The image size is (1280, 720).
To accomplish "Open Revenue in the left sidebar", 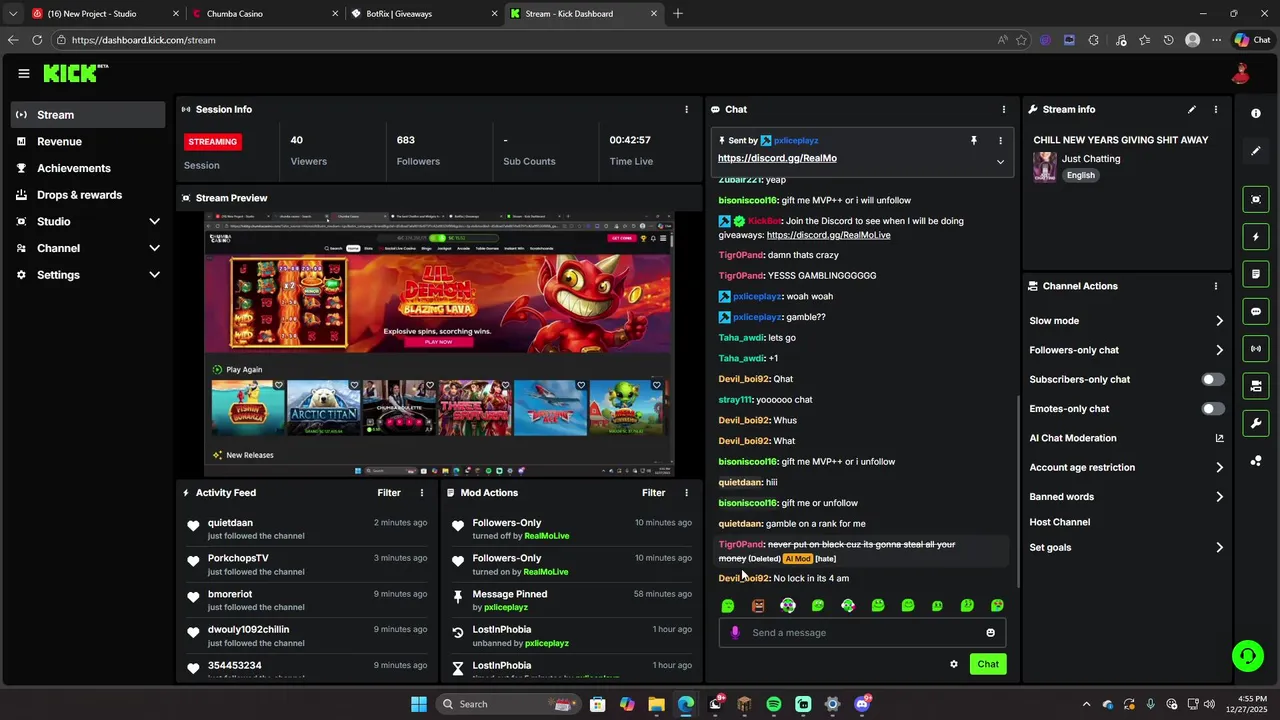I will pyautogui.click(x=88, y=142).
